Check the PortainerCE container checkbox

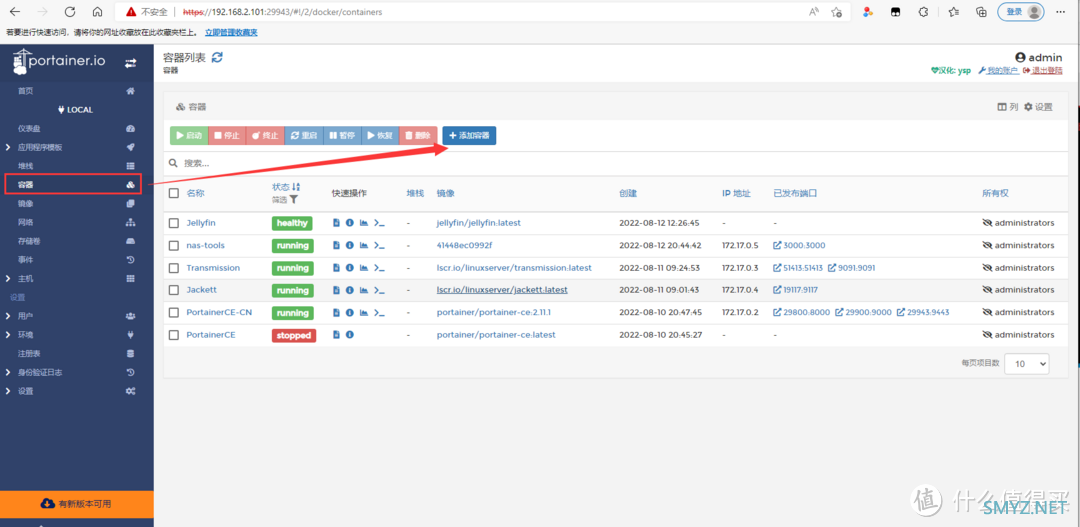coord(174,335)
